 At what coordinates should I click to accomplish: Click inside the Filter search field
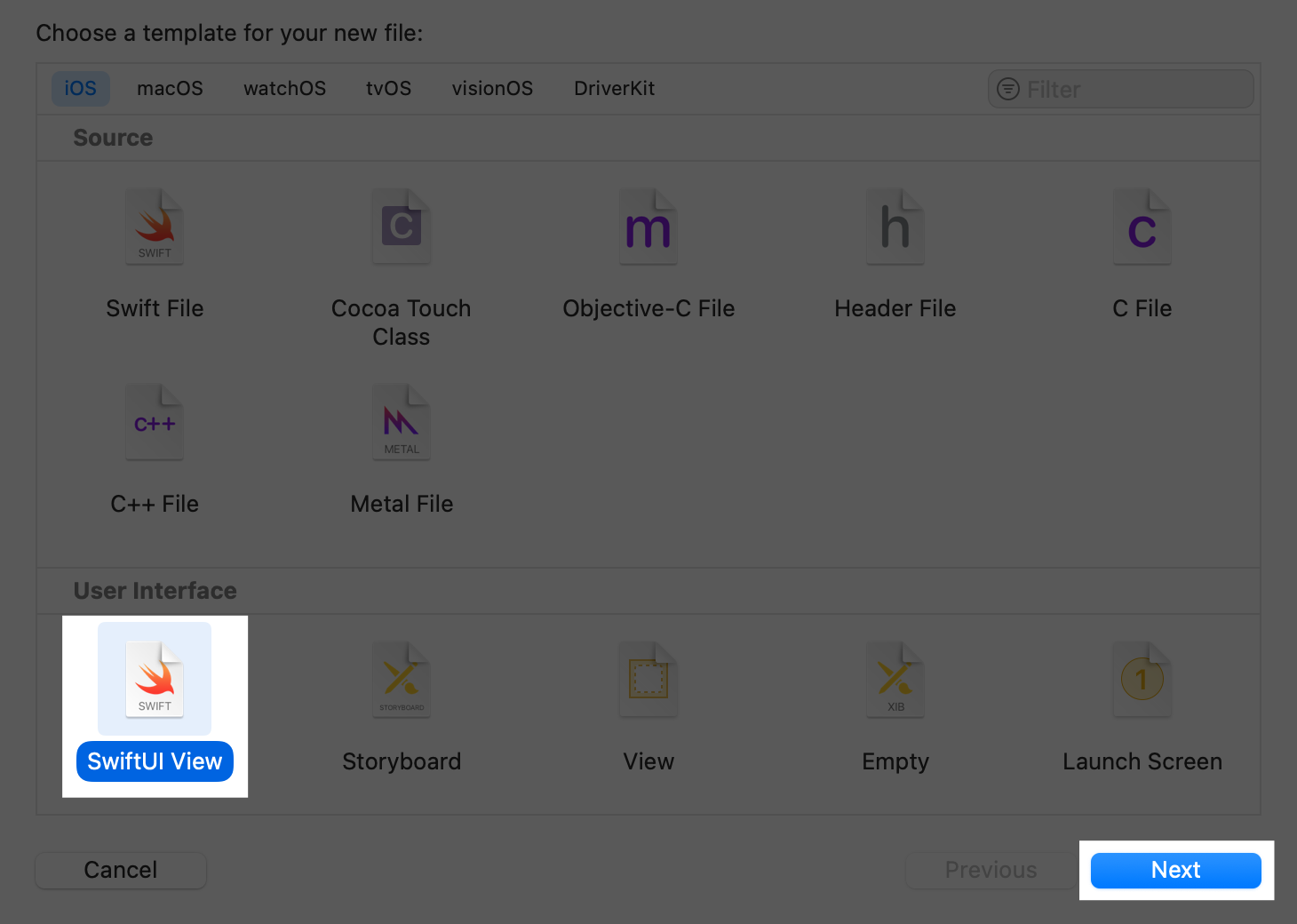(x=1120, y=89)
